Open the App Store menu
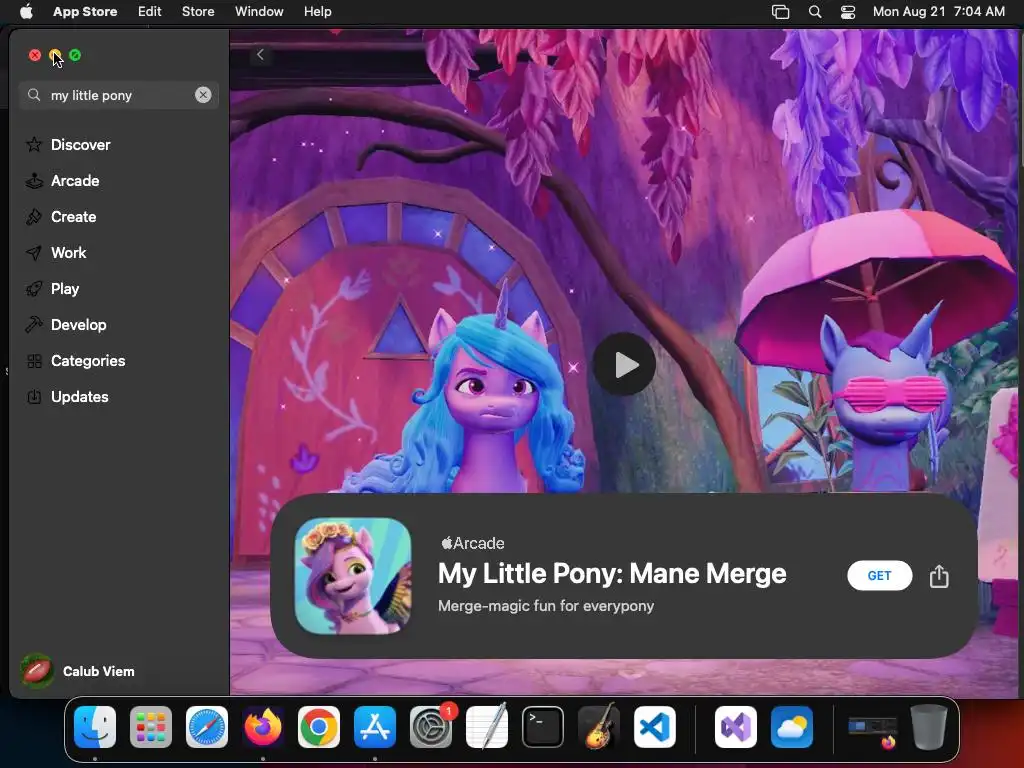1024x768 pixels. (85, 11)
